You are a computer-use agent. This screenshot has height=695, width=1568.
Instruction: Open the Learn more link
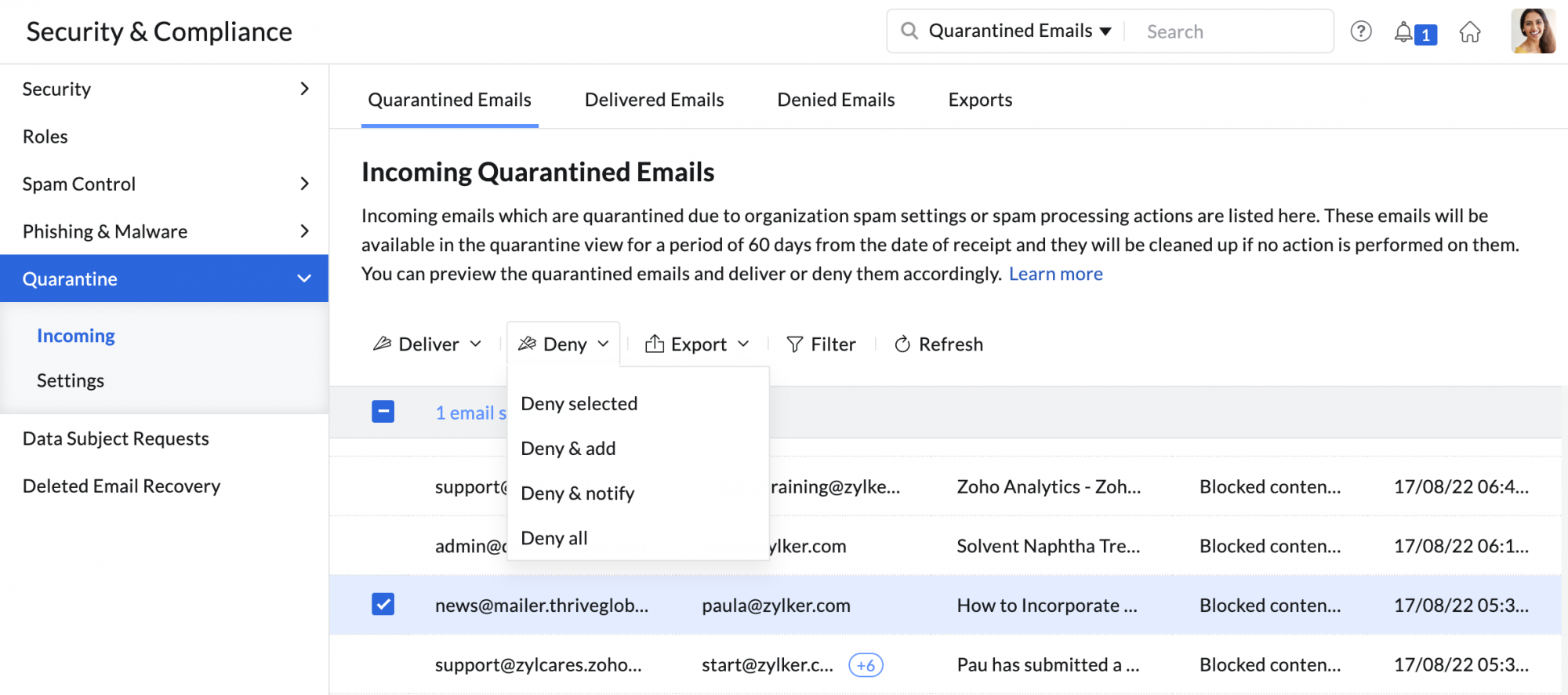[x=1055, y=274]
